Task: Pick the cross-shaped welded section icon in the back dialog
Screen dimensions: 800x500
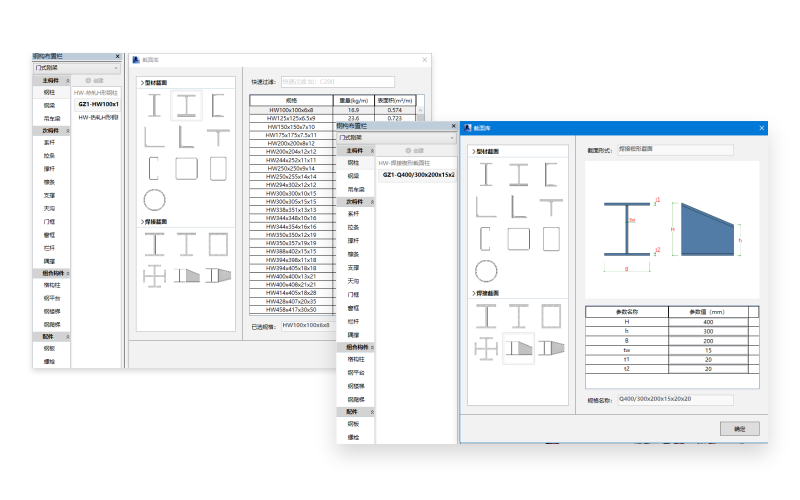Action: pyautogui.click(x=154, y=276)
